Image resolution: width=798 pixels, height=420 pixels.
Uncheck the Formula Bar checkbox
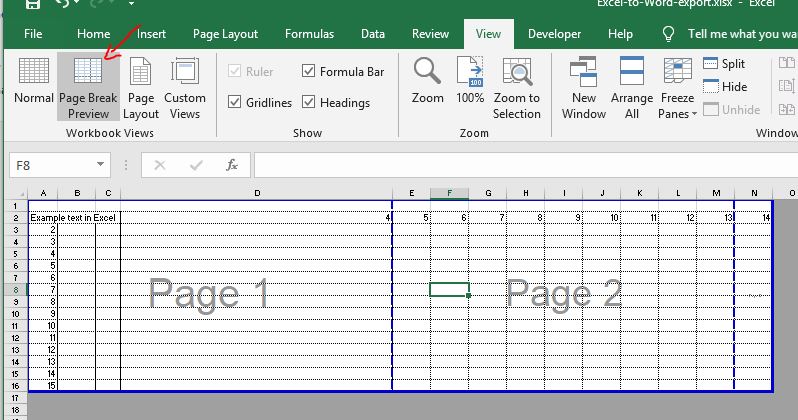click(308, 71)
